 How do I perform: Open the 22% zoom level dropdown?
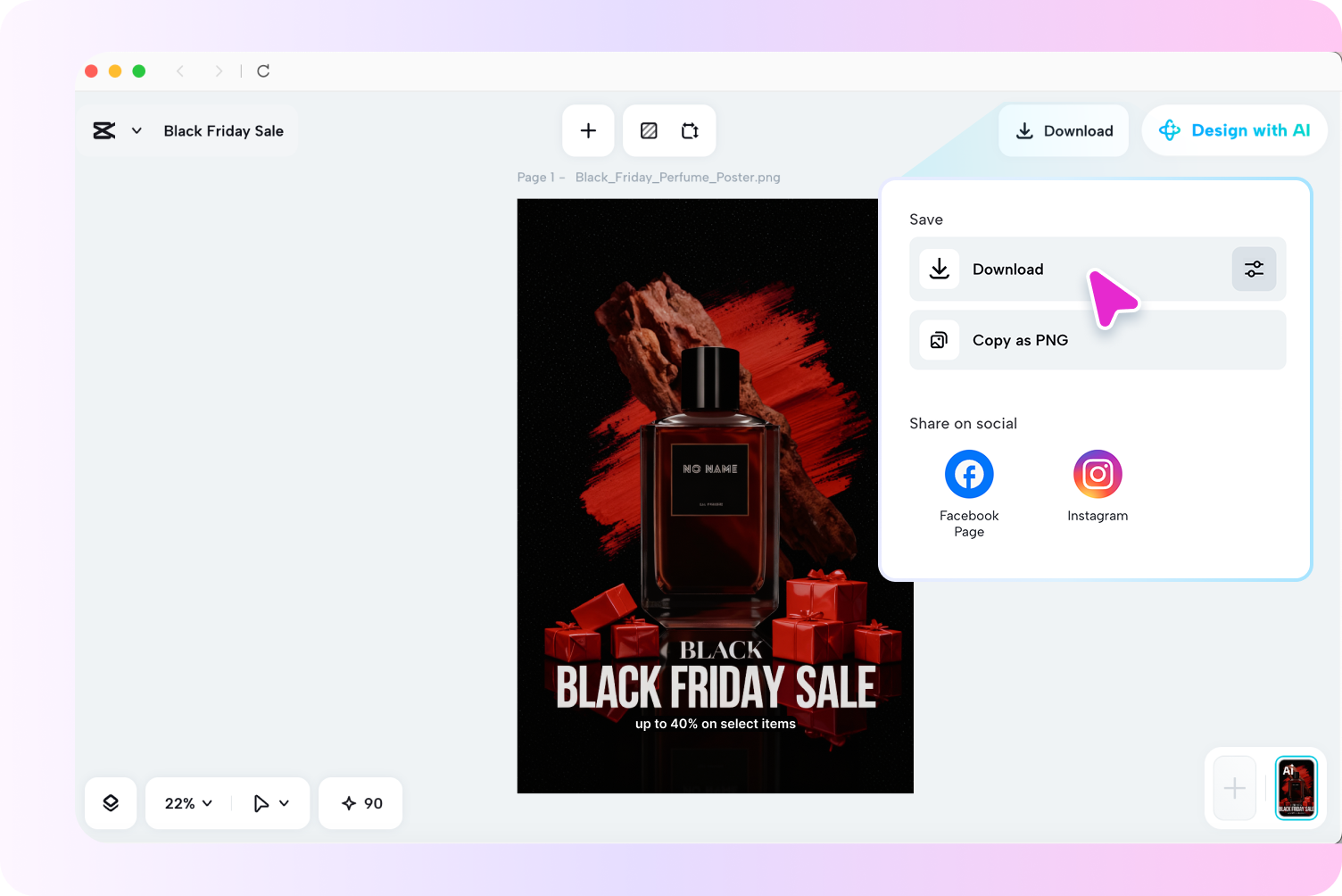click(186, 803)
